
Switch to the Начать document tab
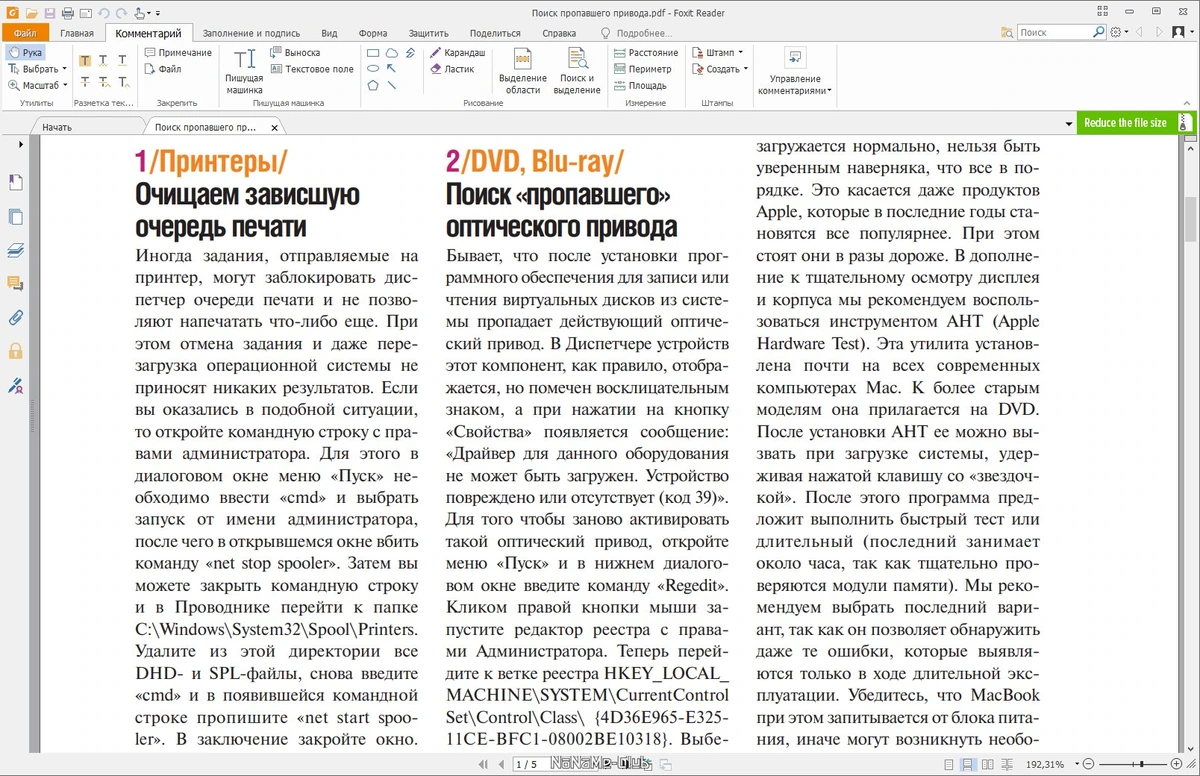[x=86, y=127]
